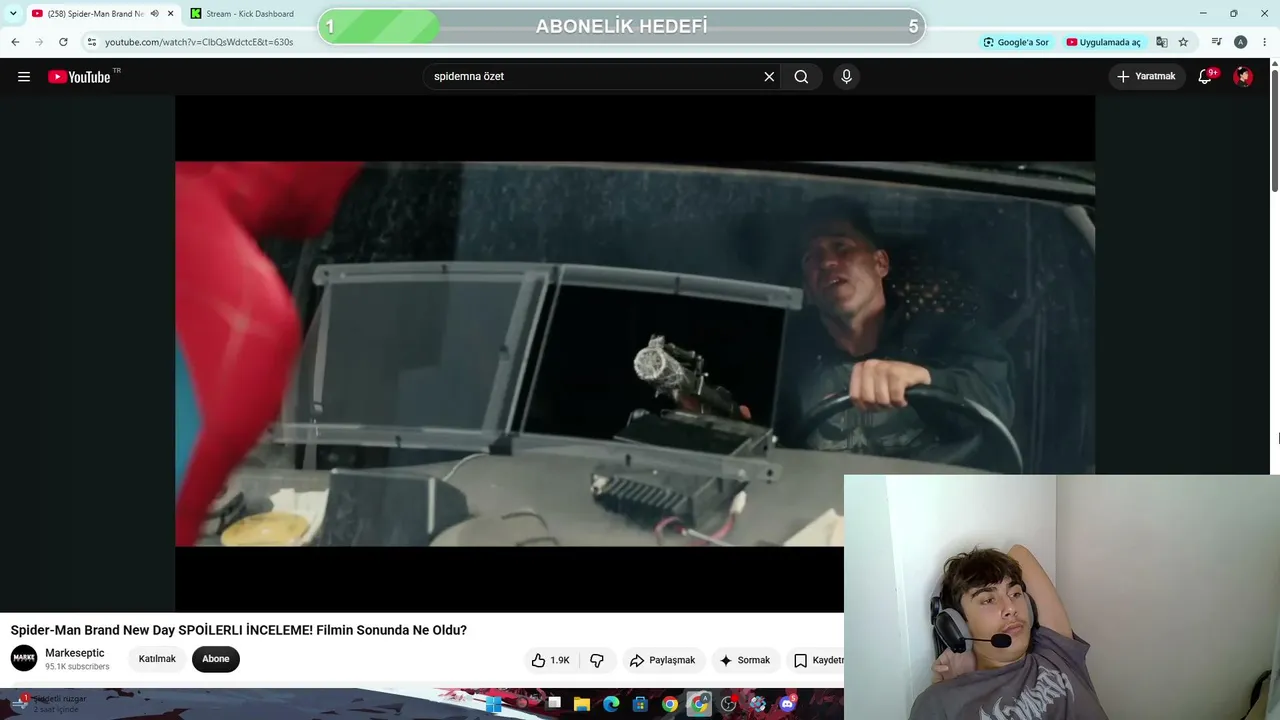
Task: Open the YouTube account avatar menu
Action: (x=1243, y=77)
